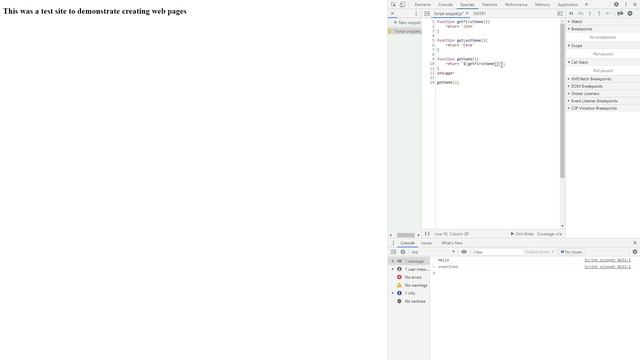Viewport: 640px width, 360px height.
Task: Switch to the VM file tab
Action: click(479, 13)
